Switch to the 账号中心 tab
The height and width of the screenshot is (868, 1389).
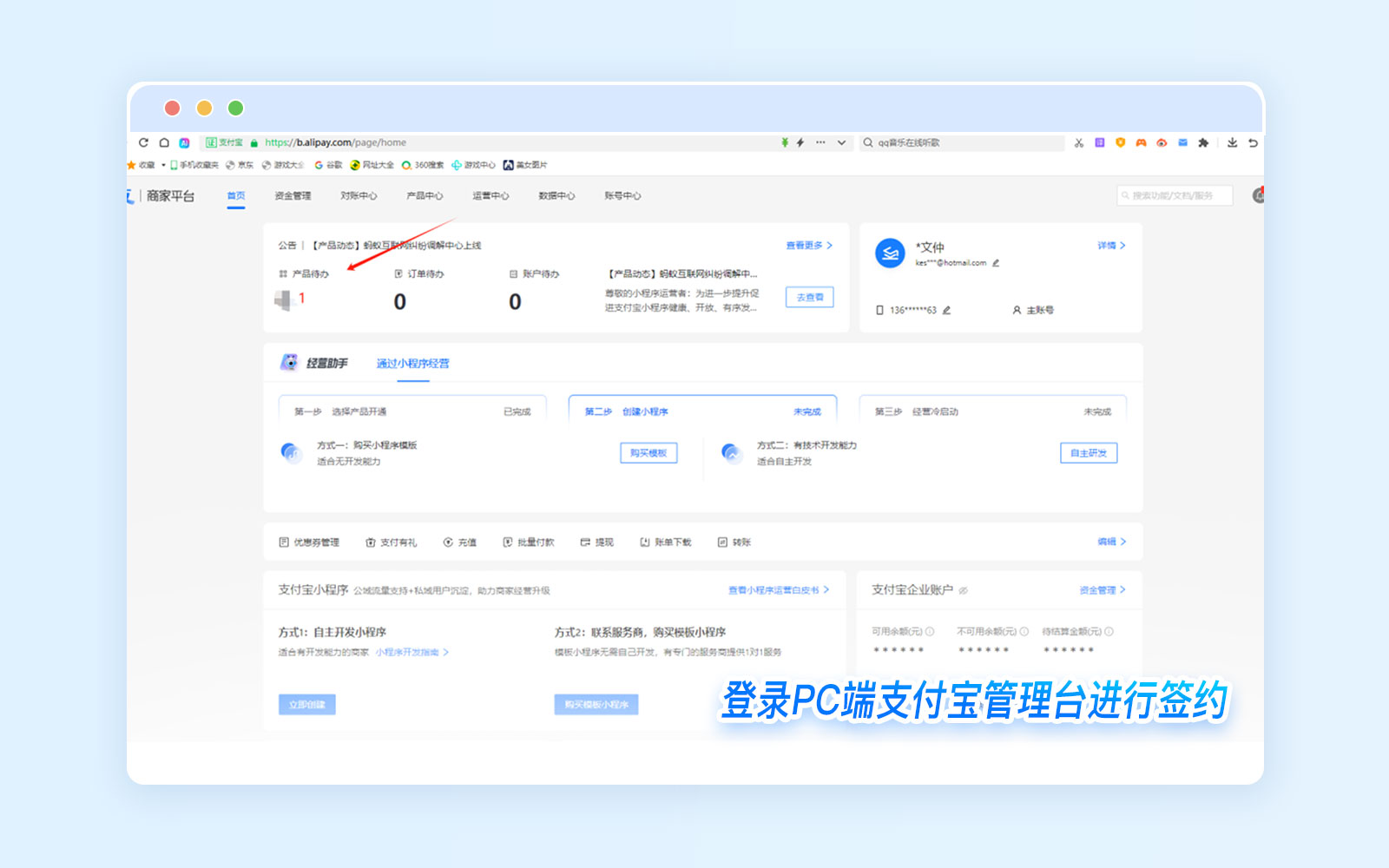tap(622, 196)
